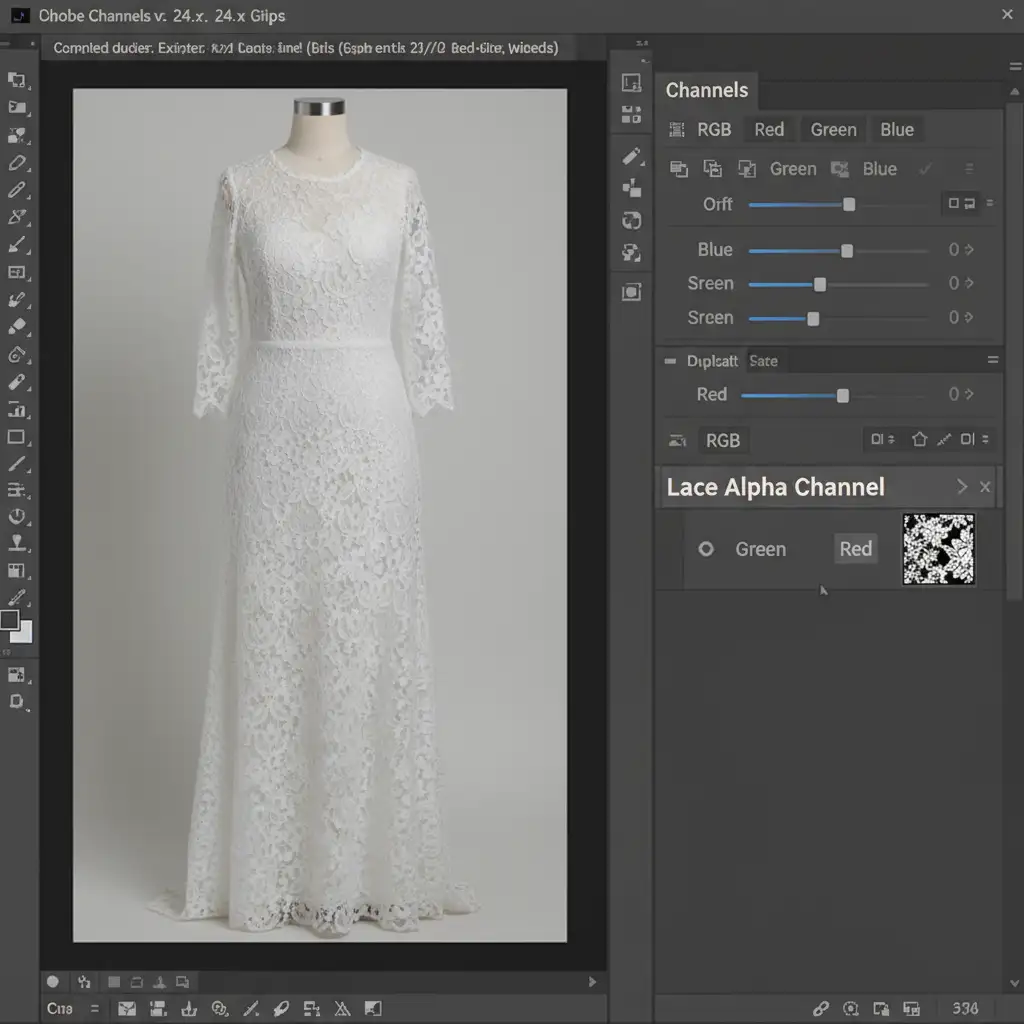Select the Eraser tool in left toolbar
Viewport: 1024px width, 1024px height.
17,326
